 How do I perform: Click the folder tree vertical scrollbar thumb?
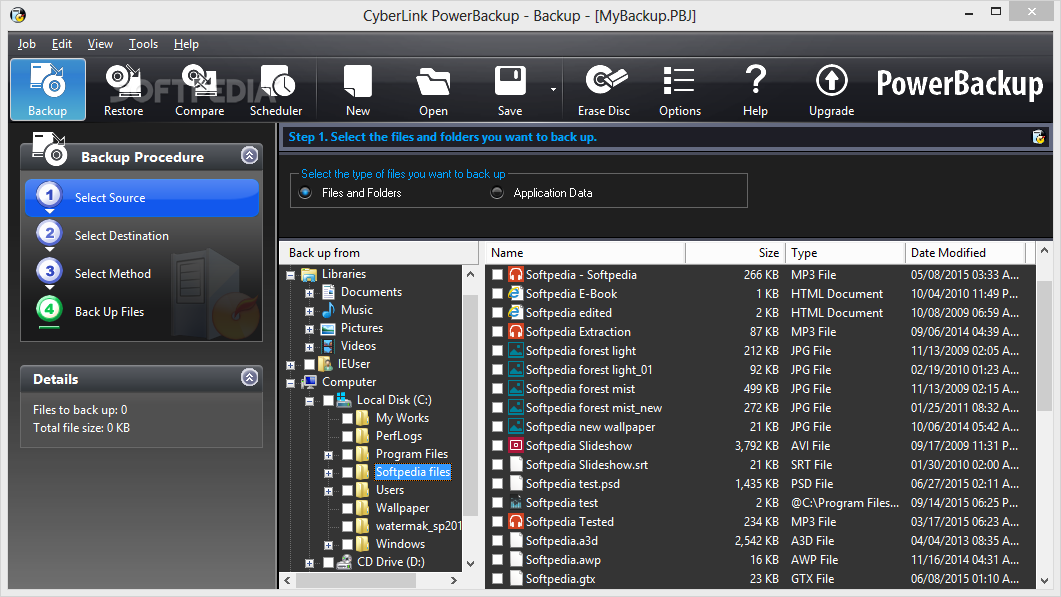pyautogui.click(x=470, y=405)
